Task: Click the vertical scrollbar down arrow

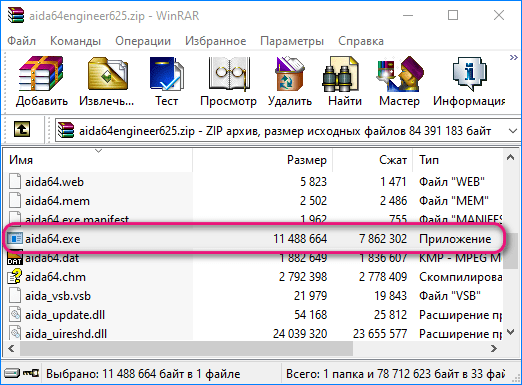Action: pyautogui.click(x=510, y=332)
